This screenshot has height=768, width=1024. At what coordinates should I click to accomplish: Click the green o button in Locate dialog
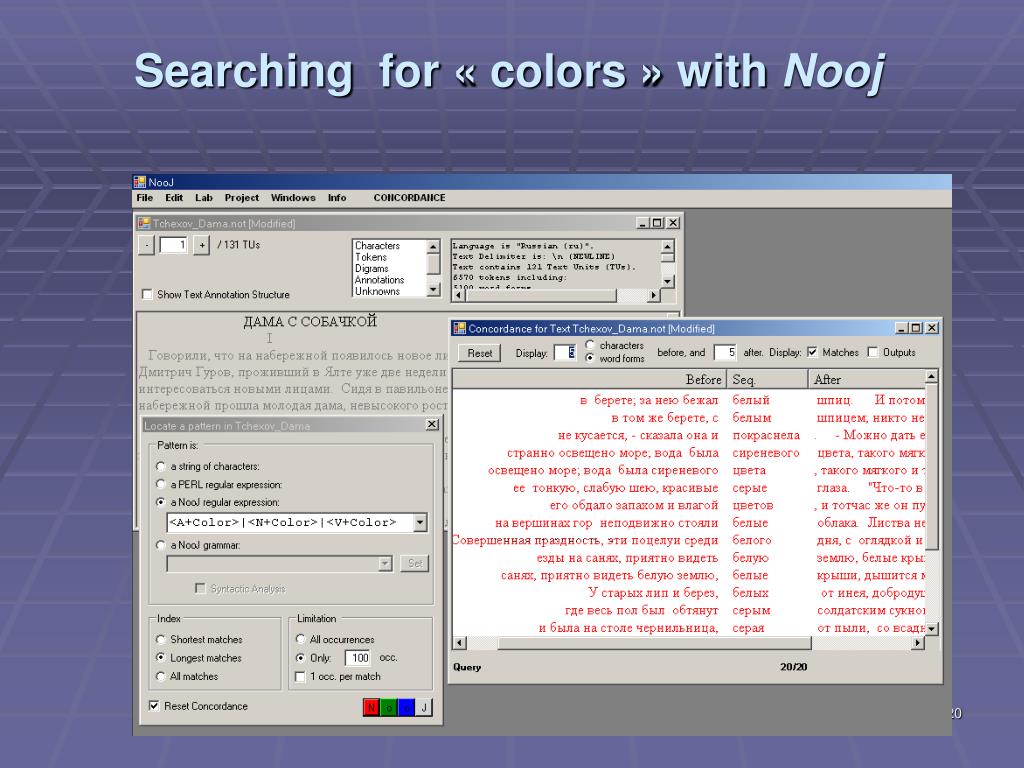point(389,707)
